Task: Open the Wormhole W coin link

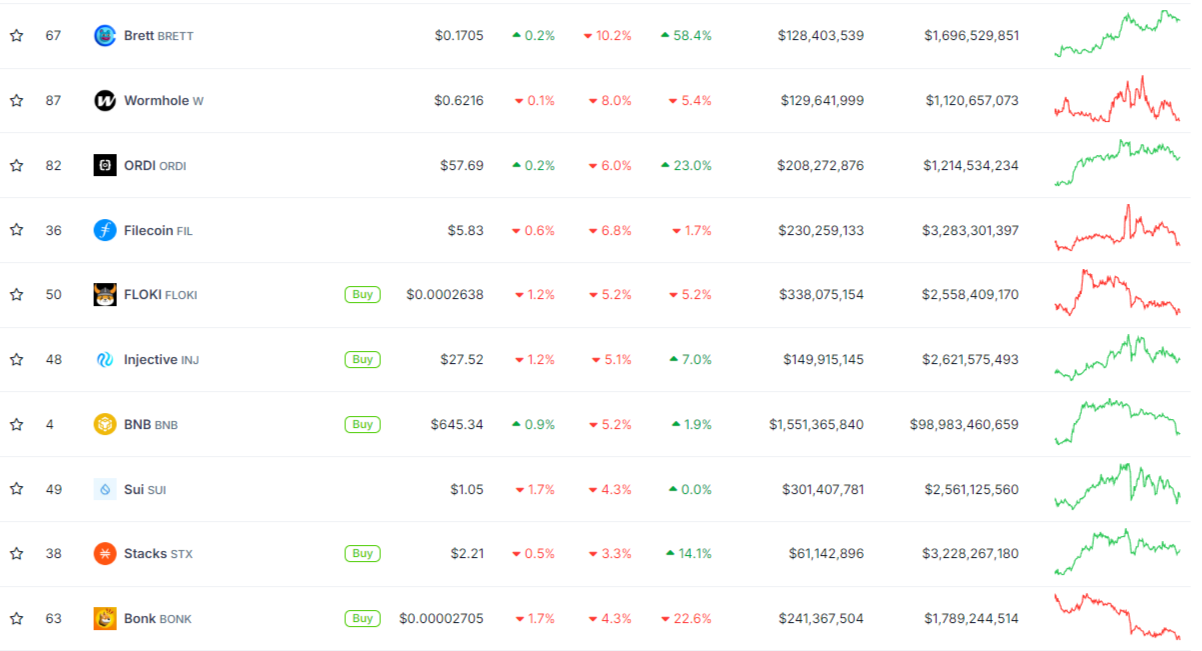Action: point(163,101)
